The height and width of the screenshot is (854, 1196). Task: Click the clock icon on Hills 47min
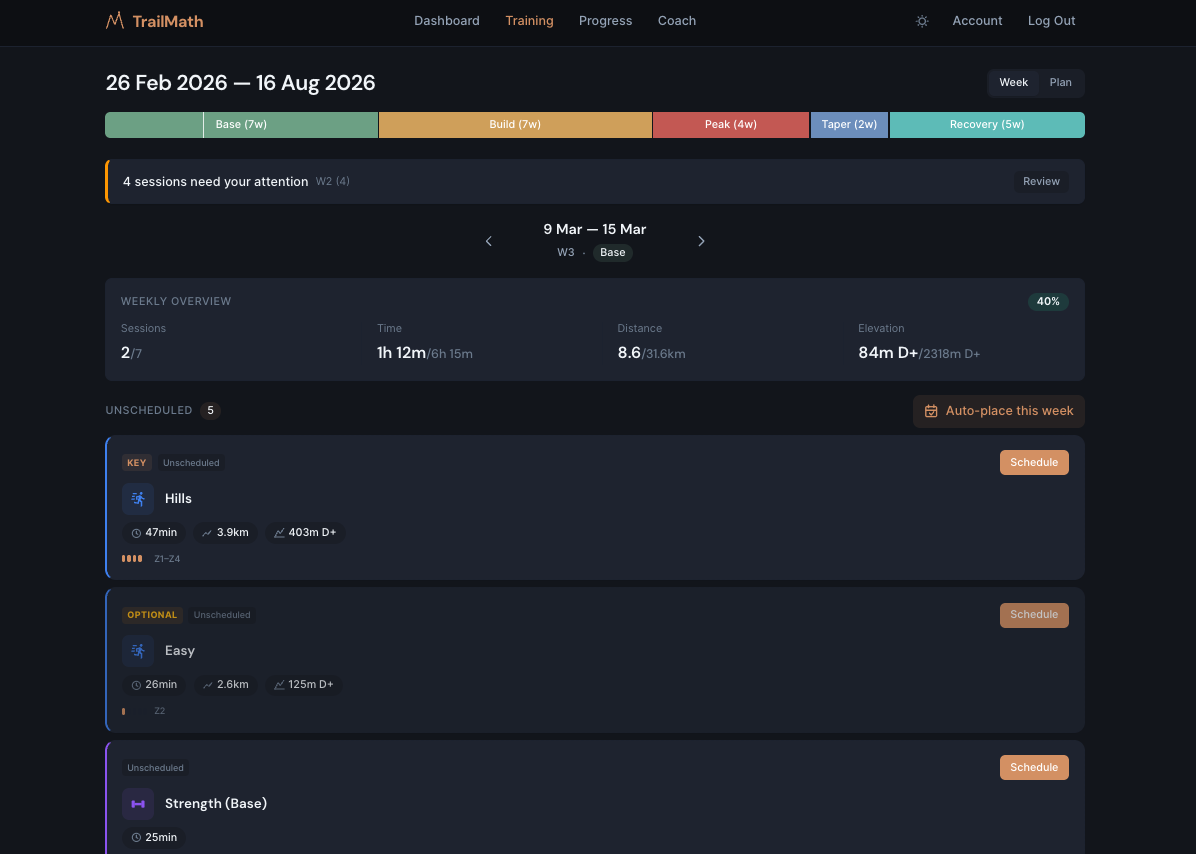[136, 533]
